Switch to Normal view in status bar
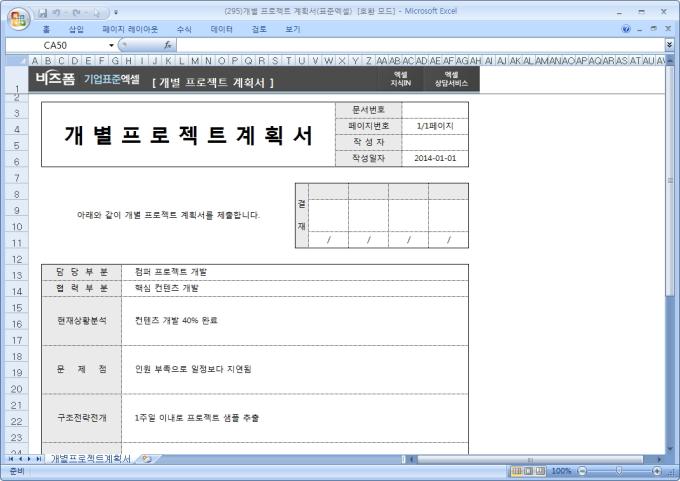 (x=517, y=471)
